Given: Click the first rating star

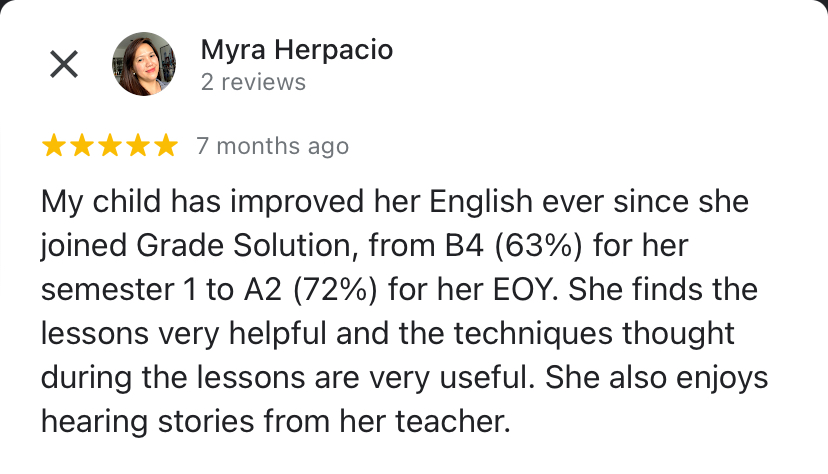Looking at the screenshot, I should pyautogui.click(x=53, y=146).
